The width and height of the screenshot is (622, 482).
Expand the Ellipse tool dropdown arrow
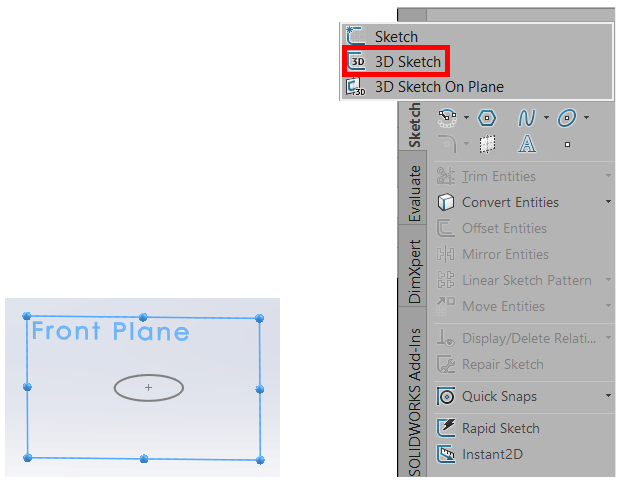point(586,117)
